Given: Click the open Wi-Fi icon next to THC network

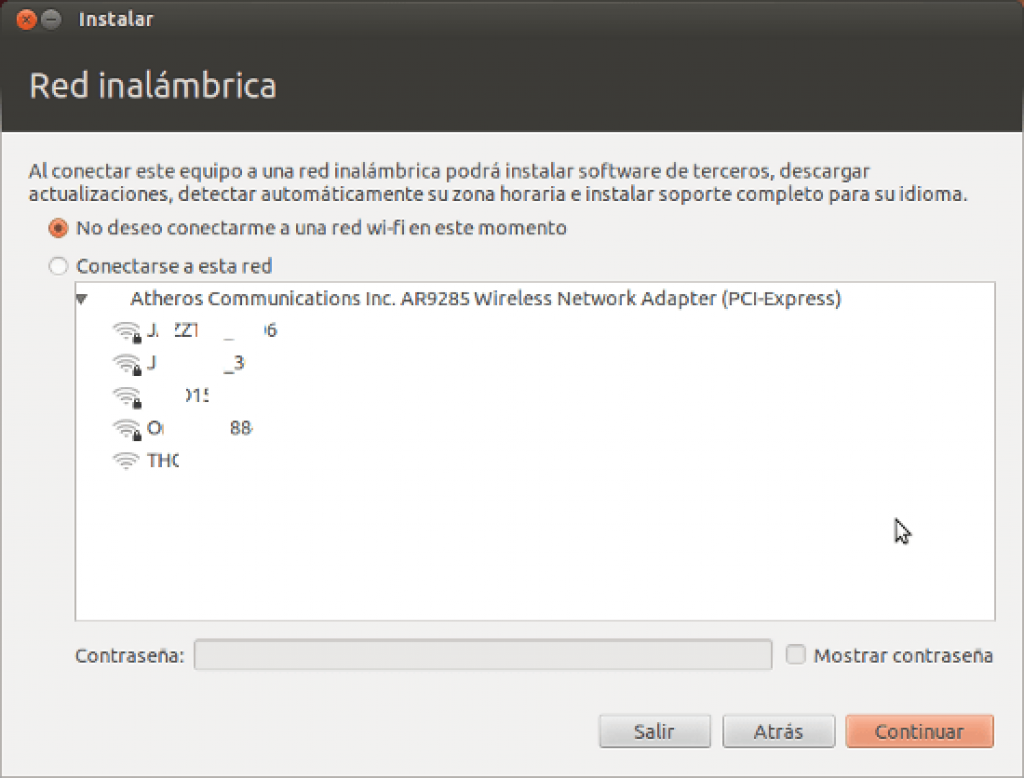Looking at the screenshot, I should (x=126, y=461).
